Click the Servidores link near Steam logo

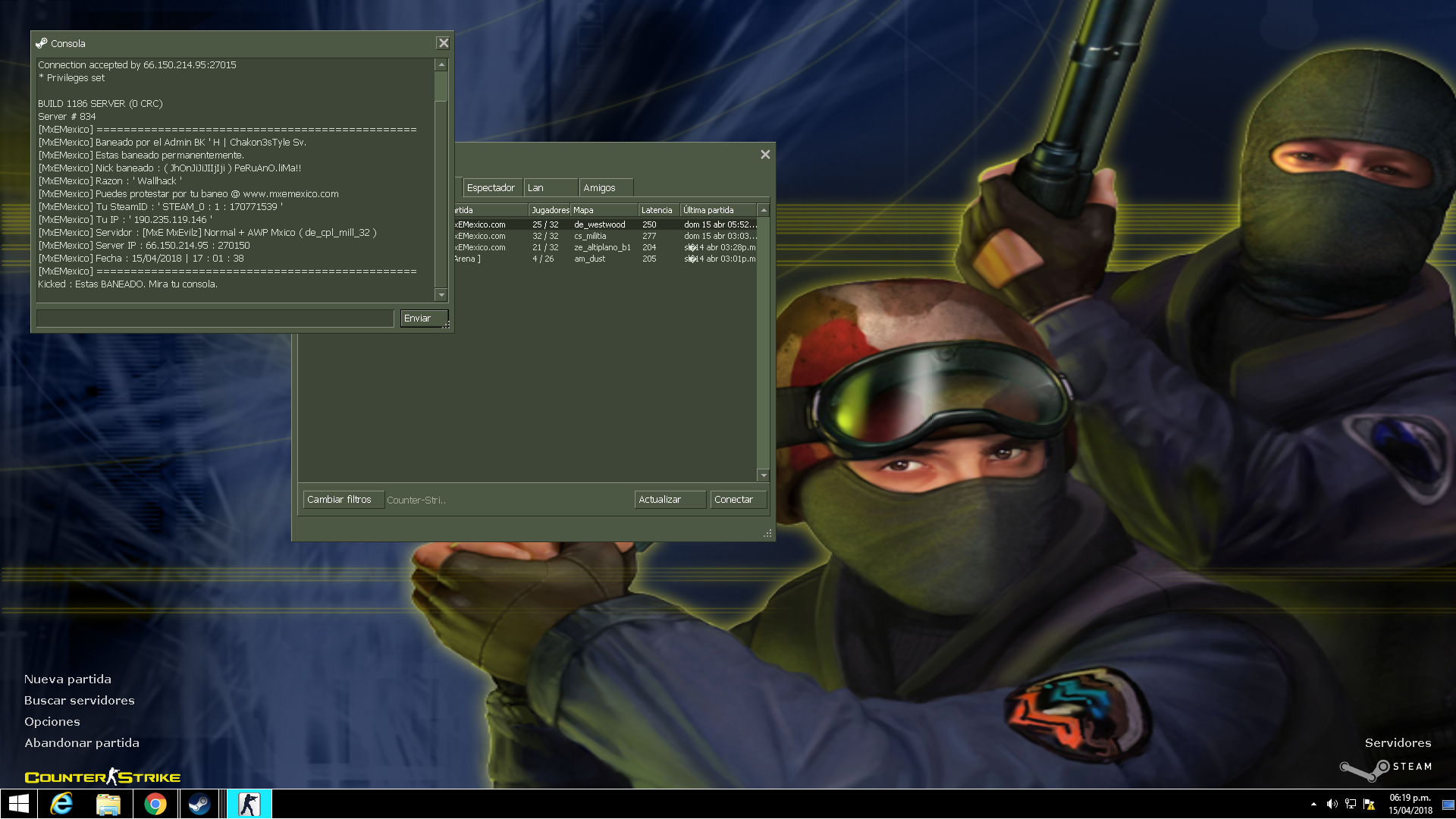pos(1398,743)
